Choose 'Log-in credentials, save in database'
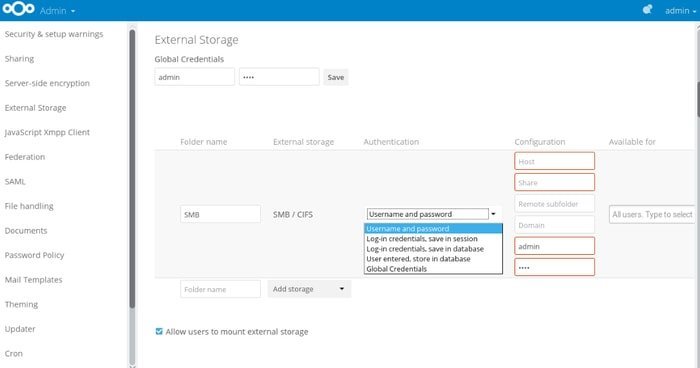This screenshot has height=368, width=700. (433, 249)
